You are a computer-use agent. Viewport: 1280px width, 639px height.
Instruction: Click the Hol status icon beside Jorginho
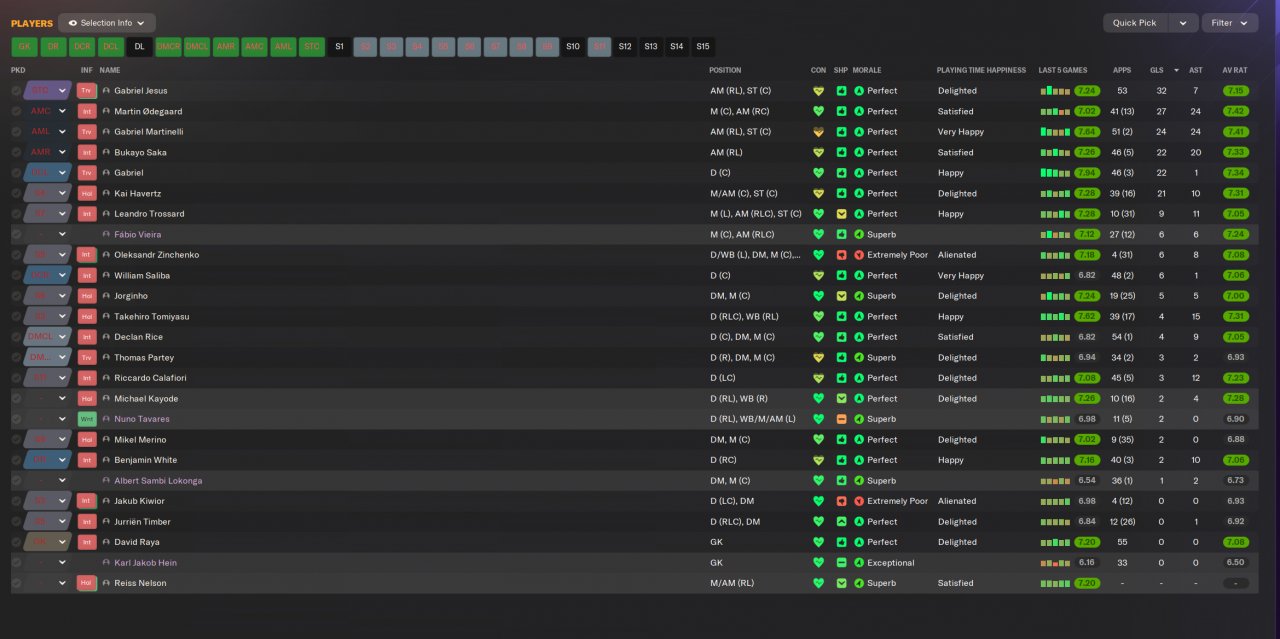[87, 296]
